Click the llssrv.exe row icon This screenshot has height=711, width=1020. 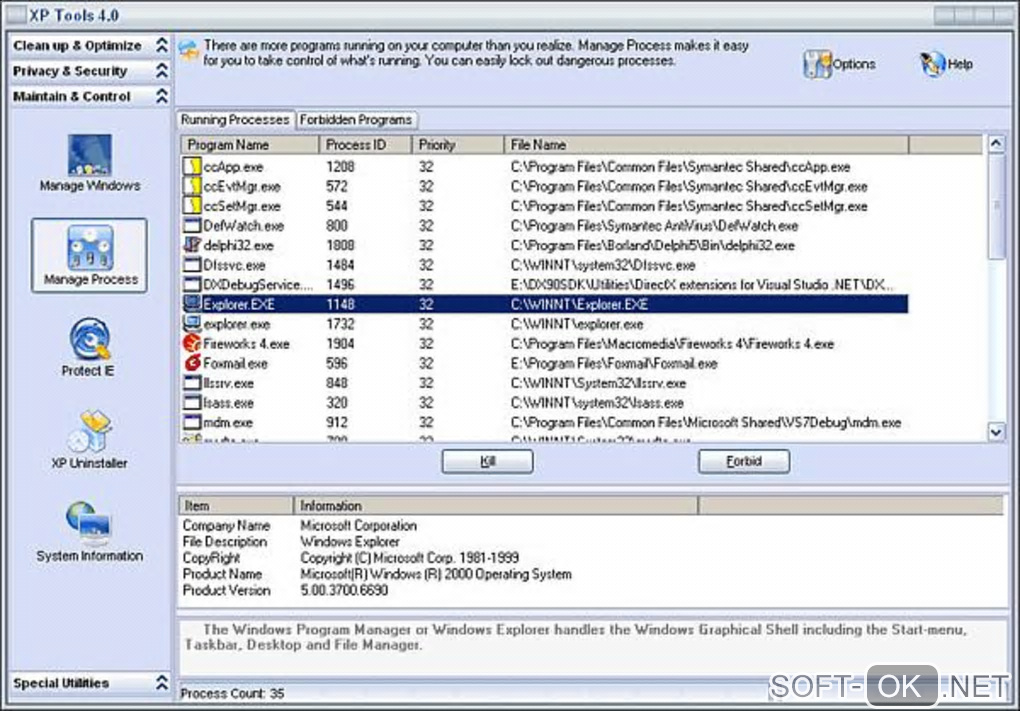(192, 383)
